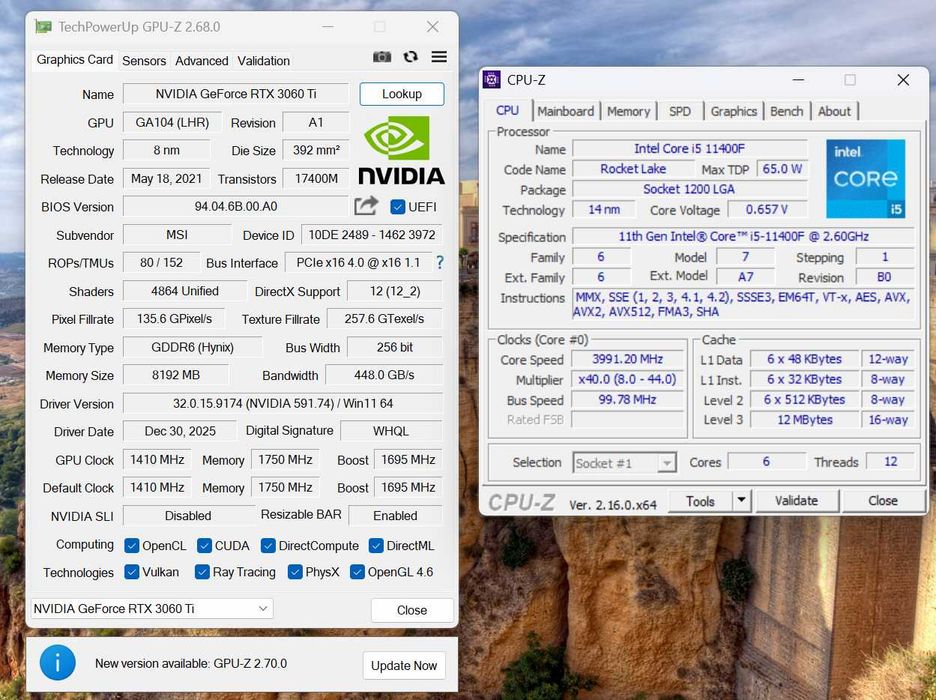Viewport: 936px width, 700px height.
Task: Toggle the CUDA checkbox
Action: tap(204, 545)
